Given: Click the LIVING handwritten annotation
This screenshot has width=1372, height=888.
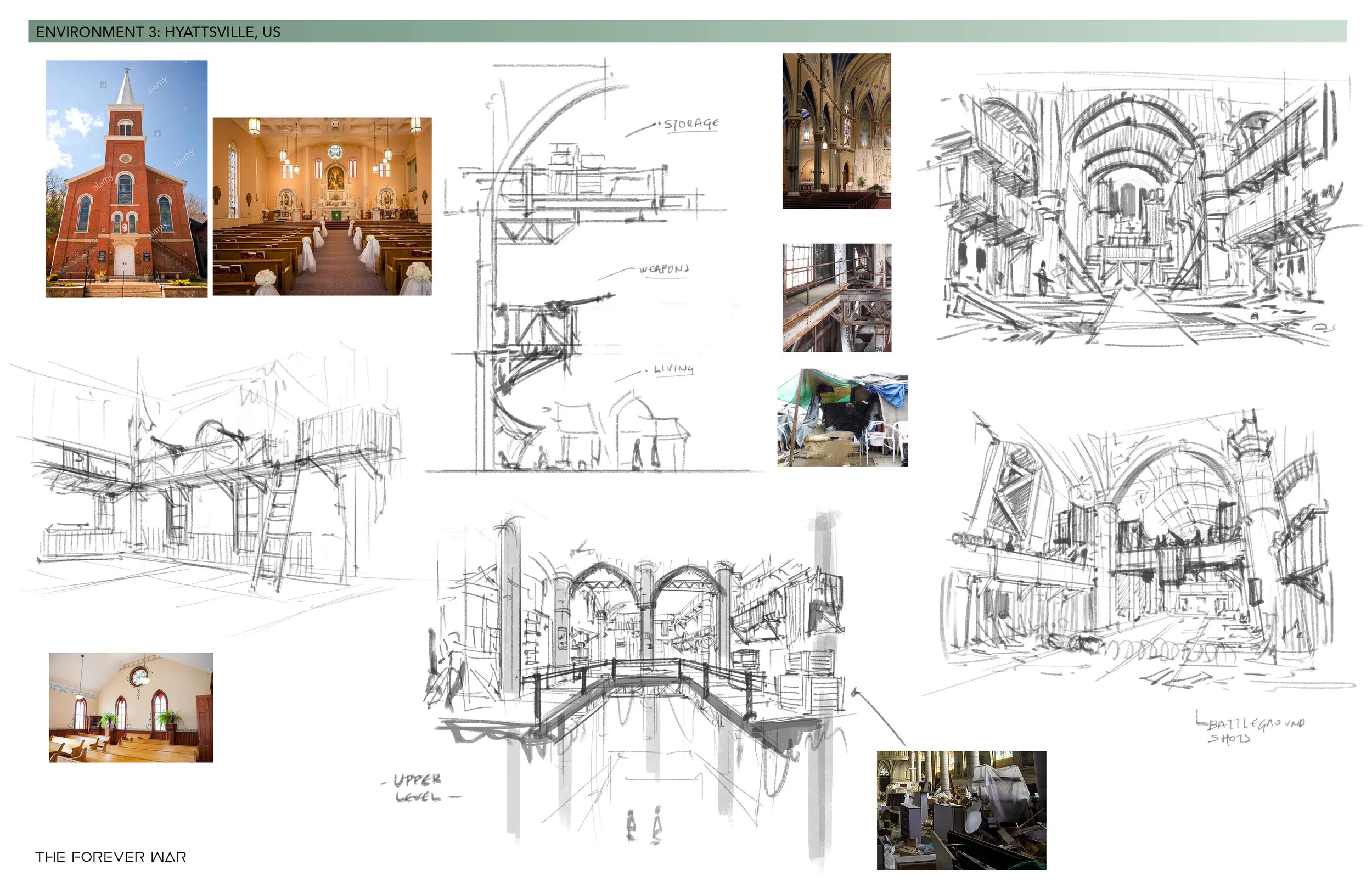Looking at the screenshot, I should [673, 369].
